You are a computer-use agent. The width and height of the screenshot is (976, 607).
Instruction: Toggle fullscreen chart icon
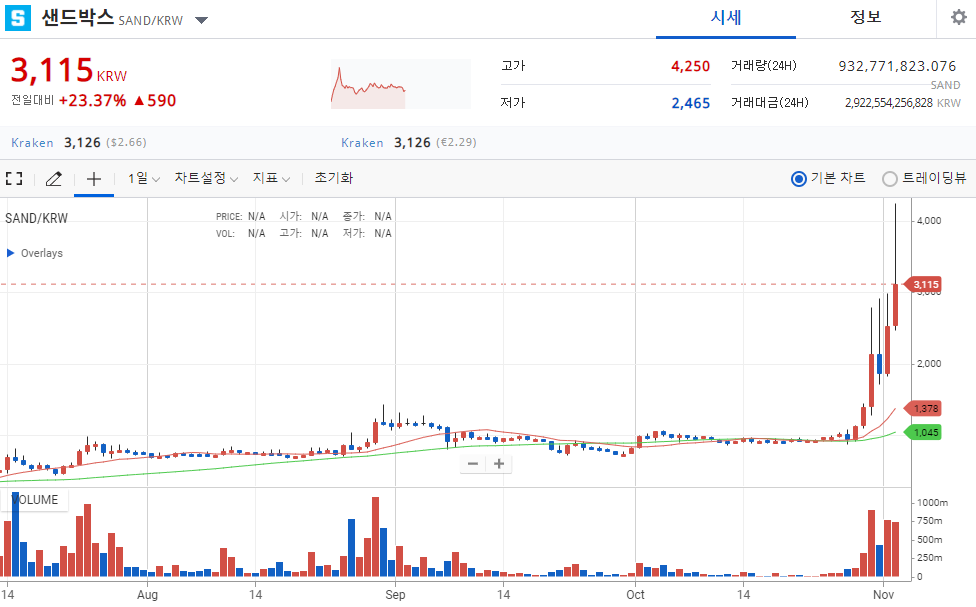[14, 179]
